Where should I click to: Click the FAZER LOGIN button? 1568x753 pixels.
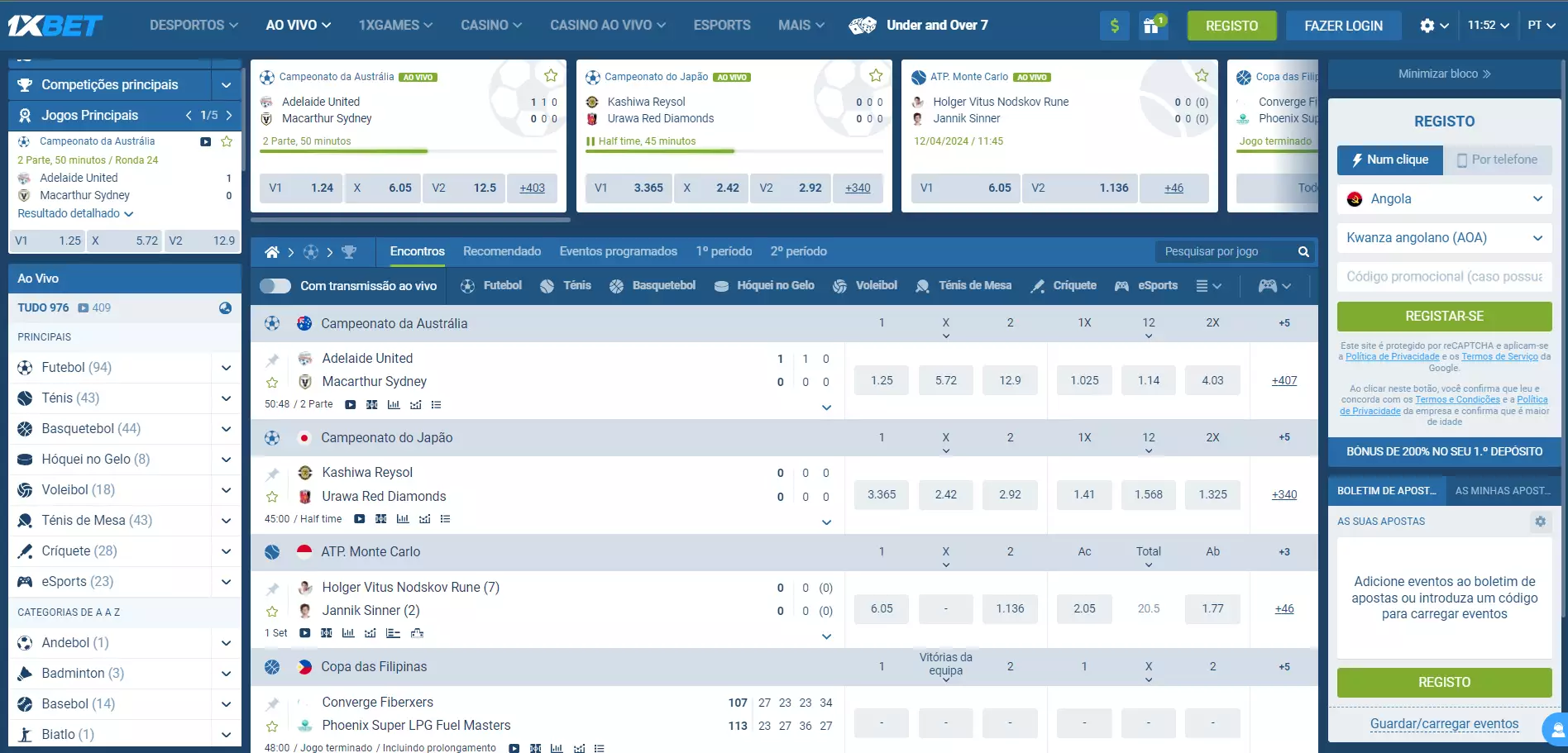(x=1343, y=26)
